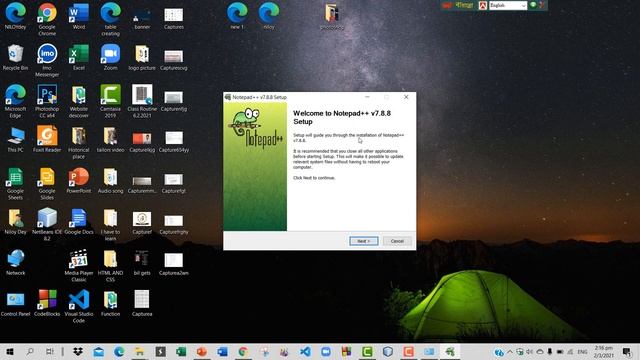Image resolution: width=640 pixels, height=360 pixels.
Task: Open the Recycle Bin
Action: tap(16, 57)
